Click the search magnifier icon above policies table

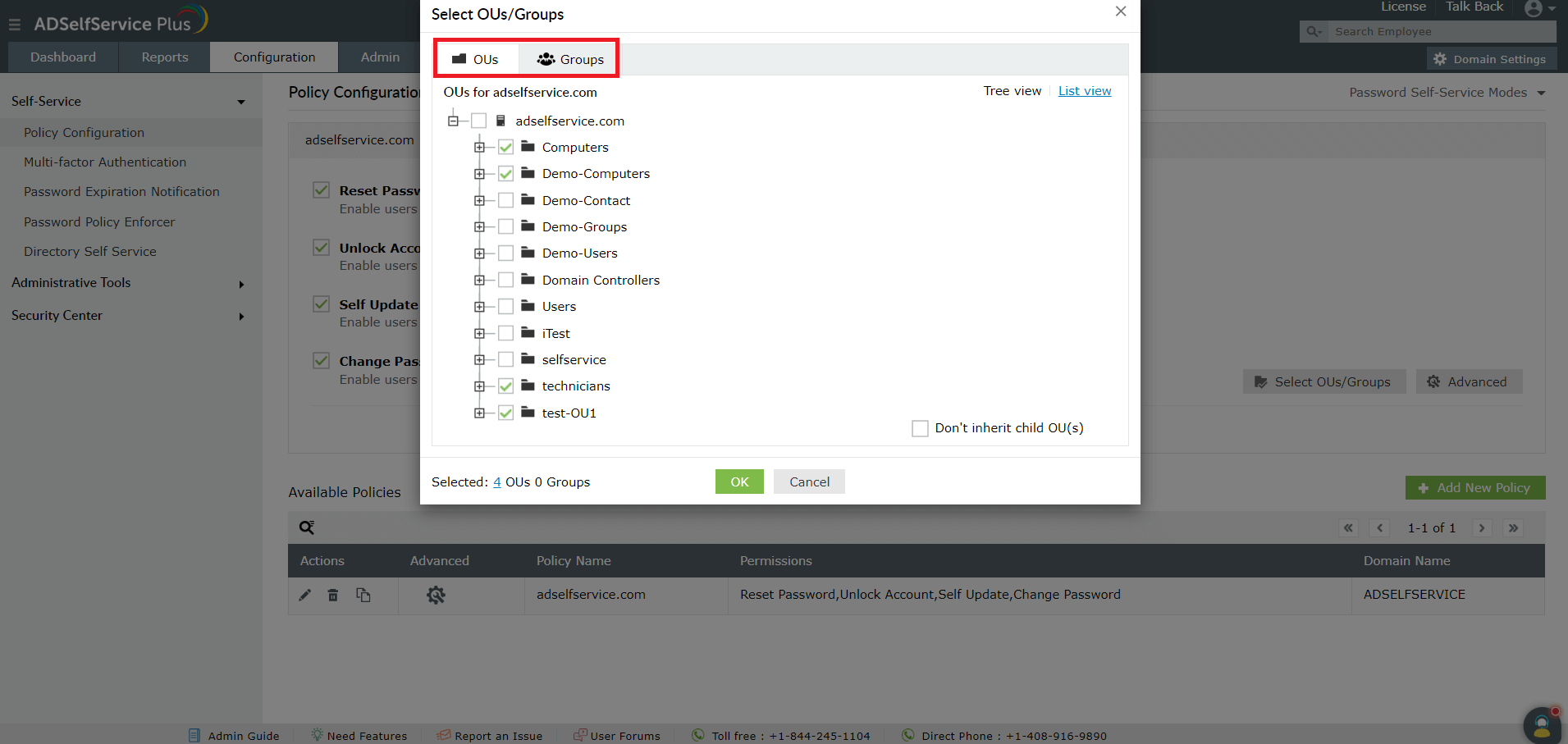pos(307,527)
